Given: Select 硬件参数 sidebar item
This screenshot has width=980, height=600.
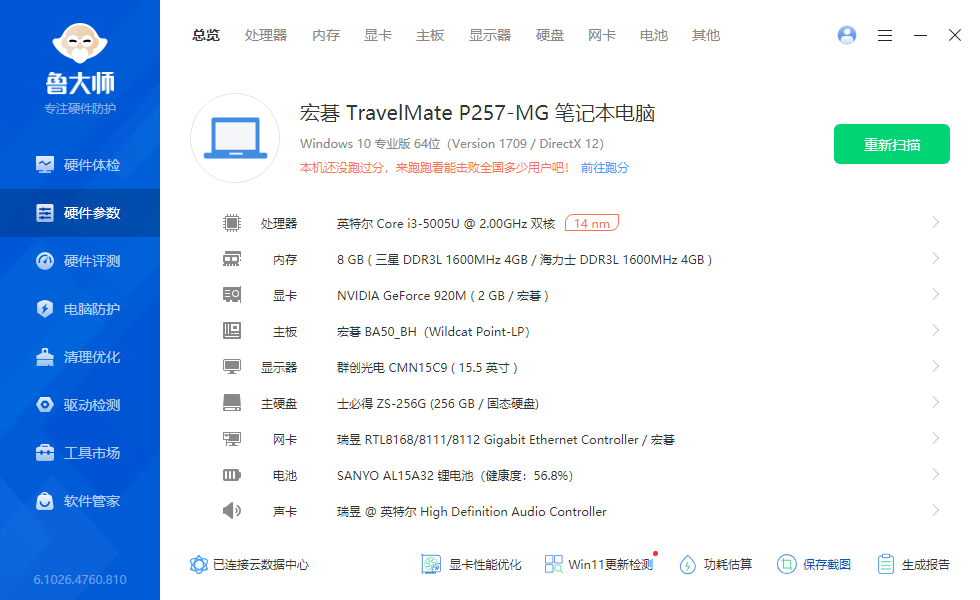Looking at the screenshot, I should tap(79, 213).
